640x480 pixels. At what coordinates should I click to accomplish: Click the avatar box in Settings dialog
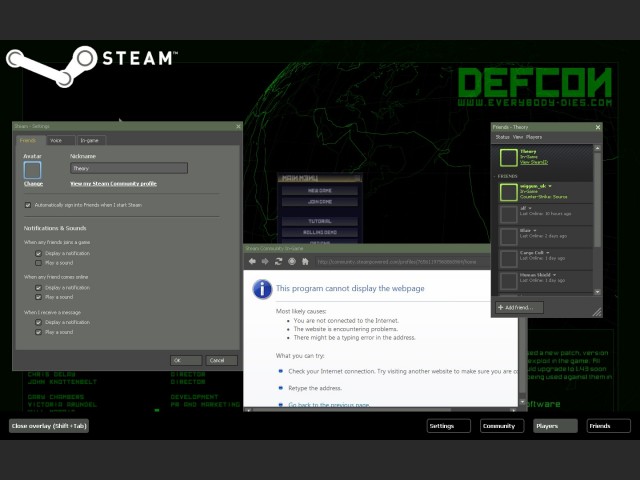[32, 170]
